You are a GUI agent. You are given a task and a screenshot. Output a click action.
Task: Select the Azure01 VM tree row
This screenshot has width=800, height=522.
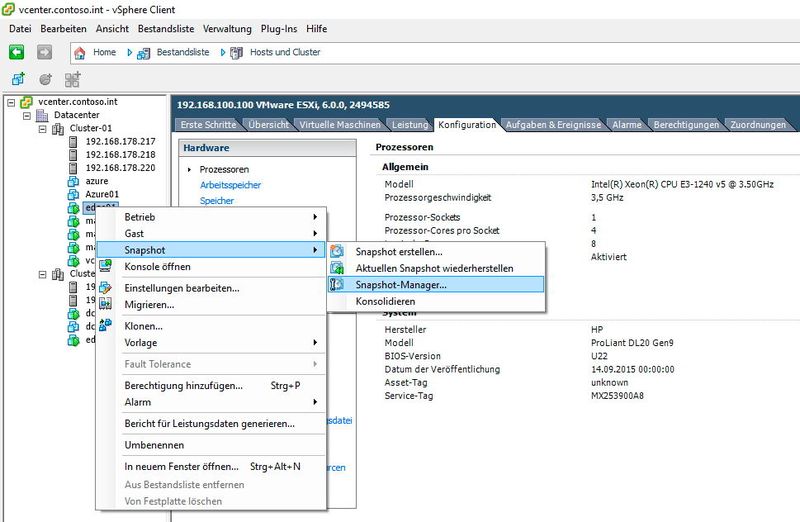pyautogui.click(x=102, y=194)
